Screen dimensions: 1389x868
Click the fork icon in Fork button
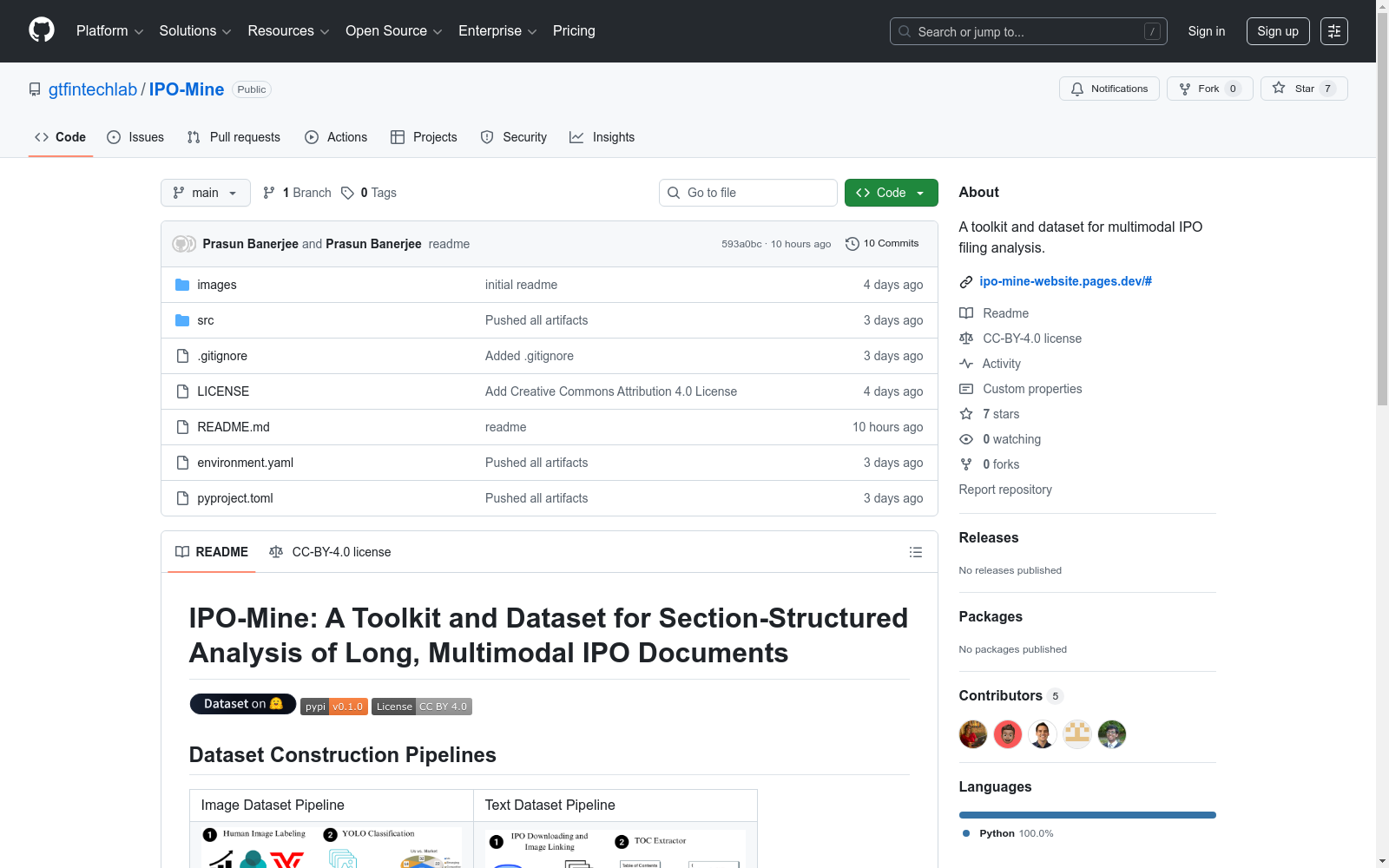pyautogui.click(x=1185, y=89)
